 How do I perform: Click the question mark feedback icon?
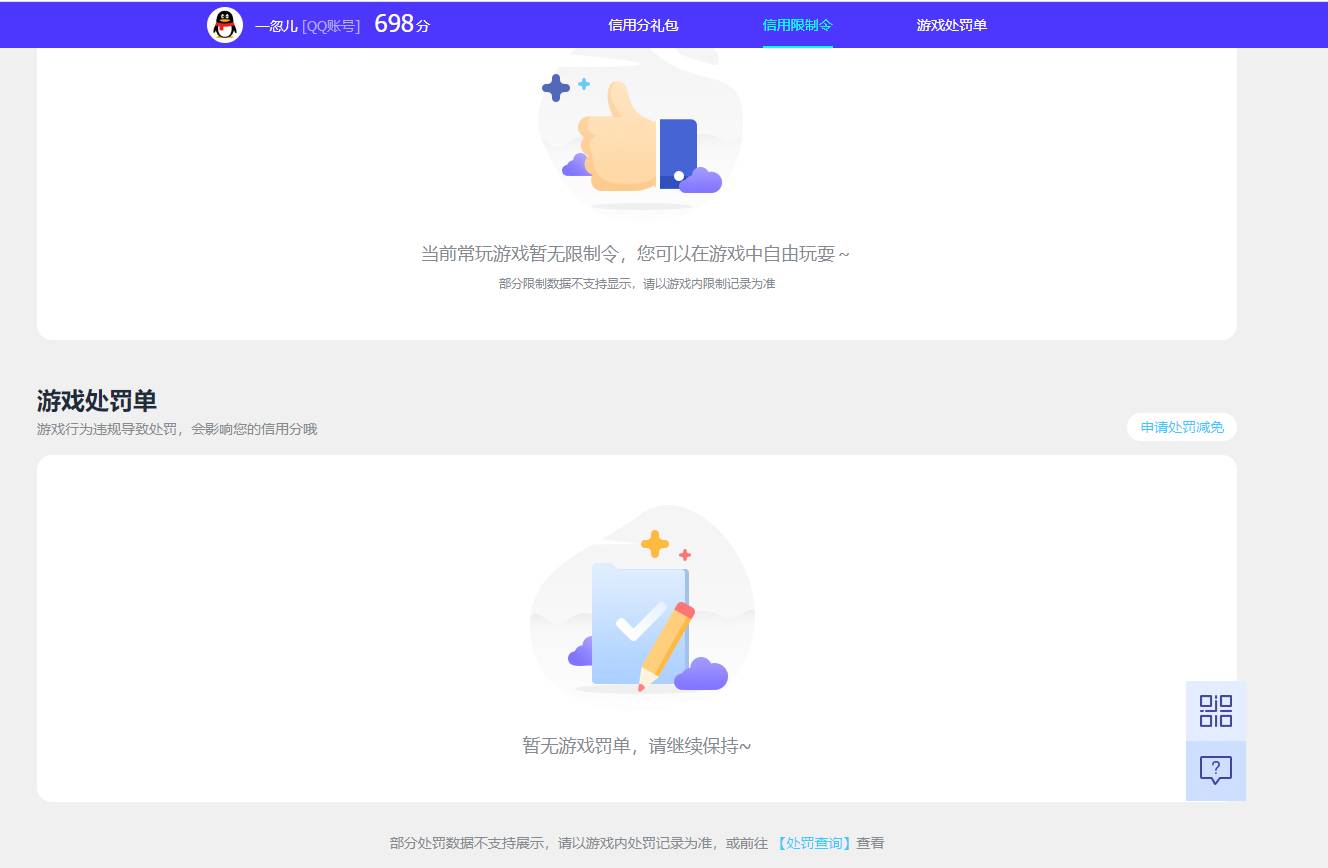coord(1215,770)
